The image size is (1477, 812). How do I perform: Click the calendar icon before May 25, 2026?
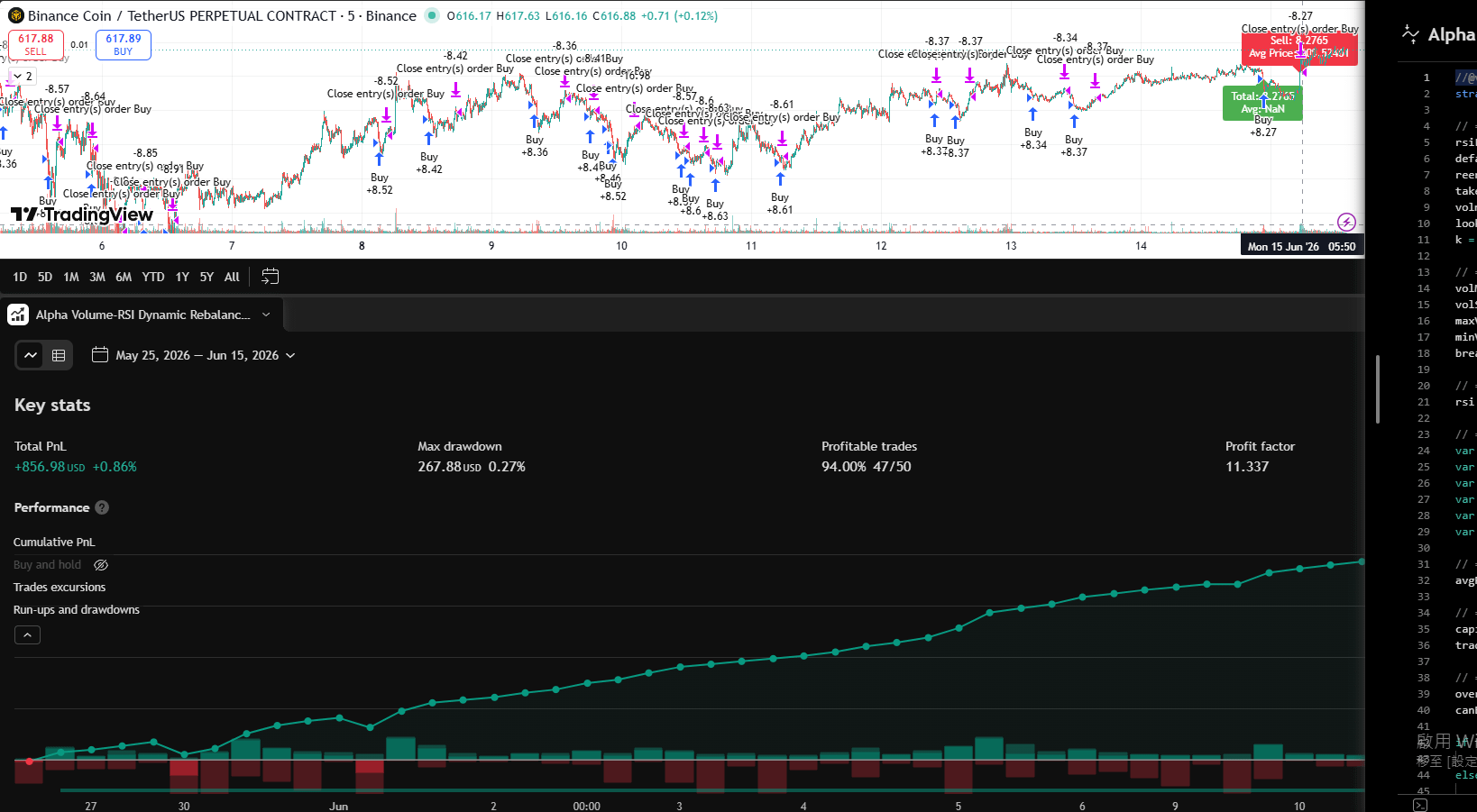pos(100,355)
